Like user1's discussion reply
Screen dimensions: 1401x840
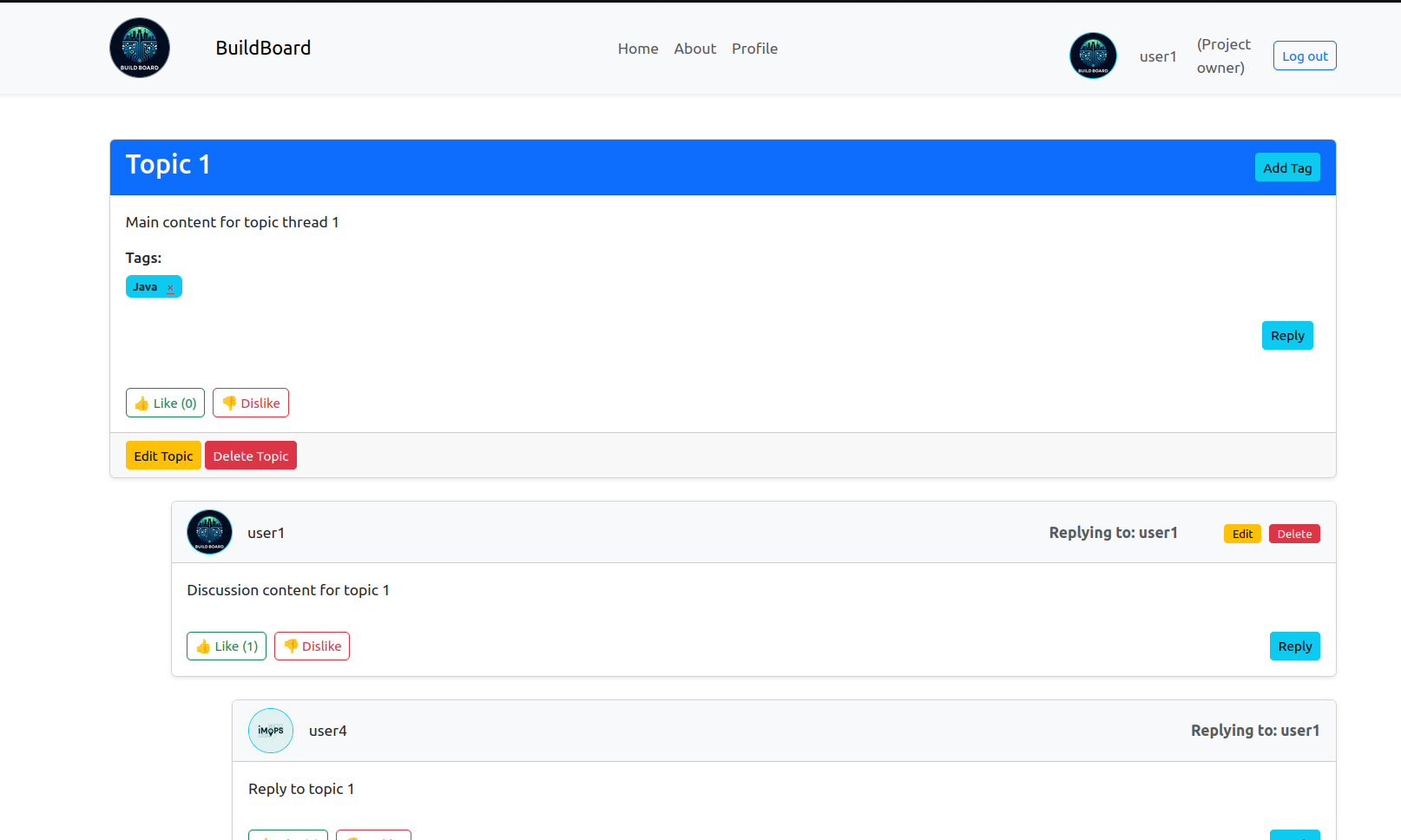[x=227, y=646]
